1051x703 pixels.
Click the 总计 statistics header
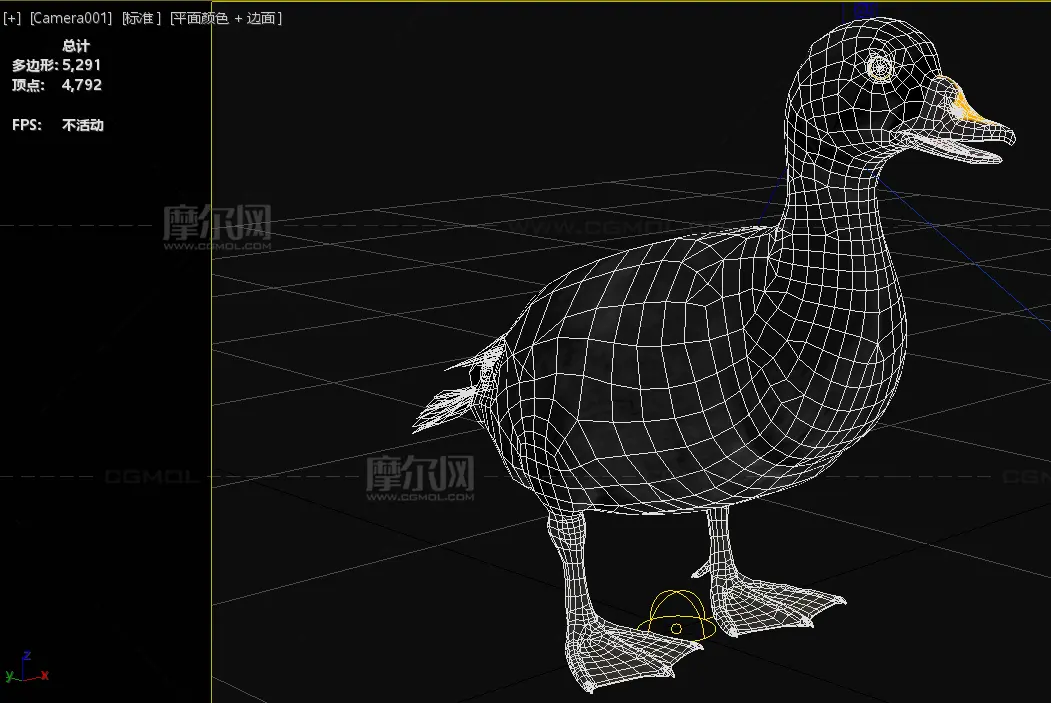[x=76, y=46]
